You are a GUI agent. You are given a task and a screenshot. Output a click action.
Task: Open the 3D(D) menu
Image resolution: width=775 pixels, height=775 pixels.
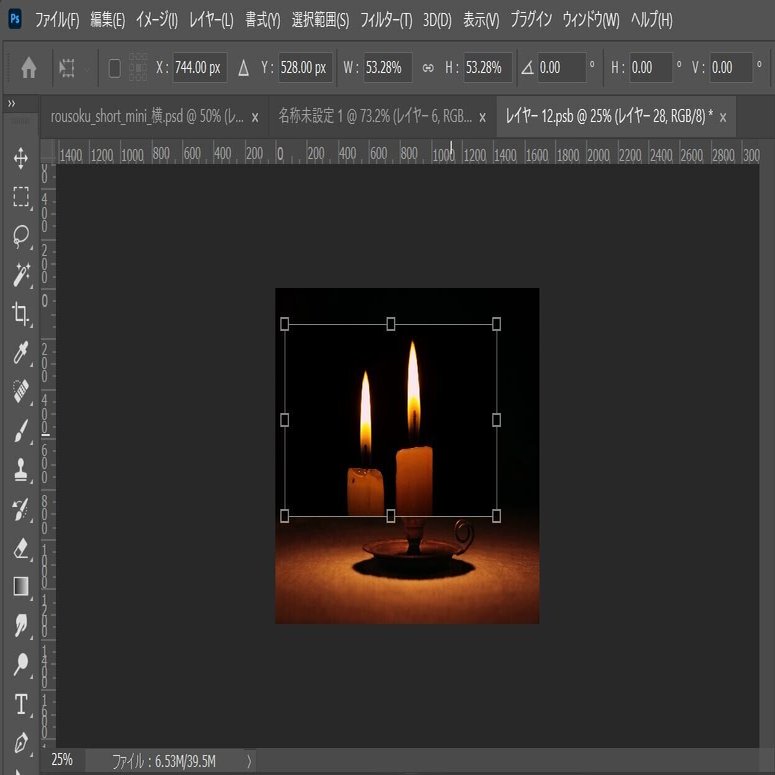point(437,20)
